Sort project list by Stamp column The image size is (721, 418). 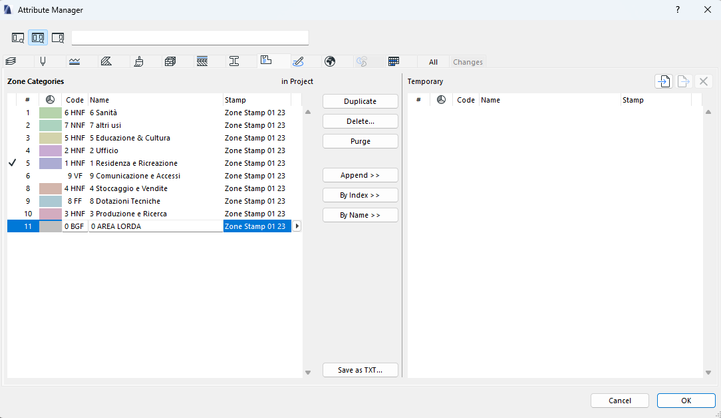pyautogui.click(x=257, y=100)
